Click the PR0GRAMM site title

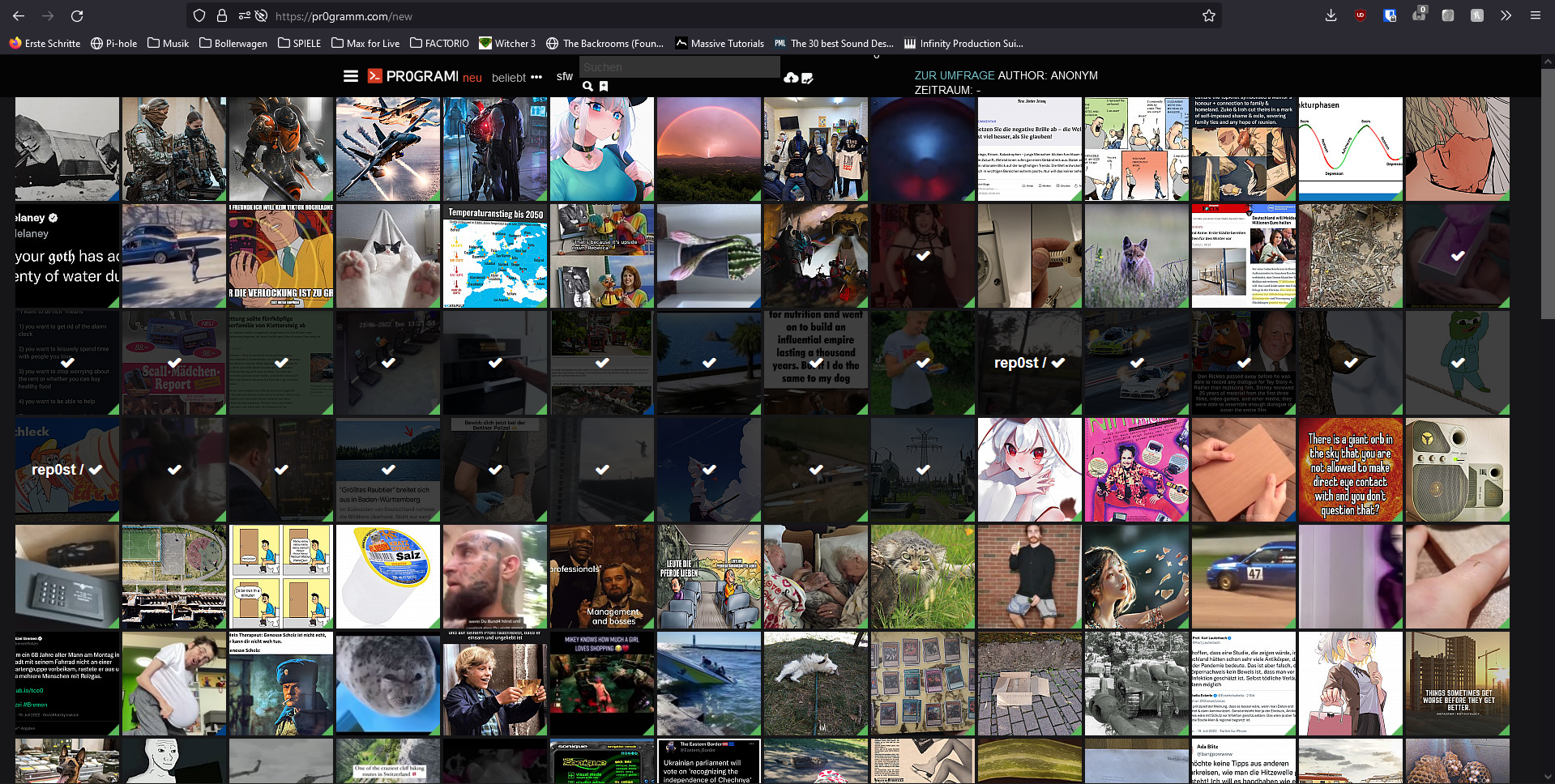coord(422,76)
